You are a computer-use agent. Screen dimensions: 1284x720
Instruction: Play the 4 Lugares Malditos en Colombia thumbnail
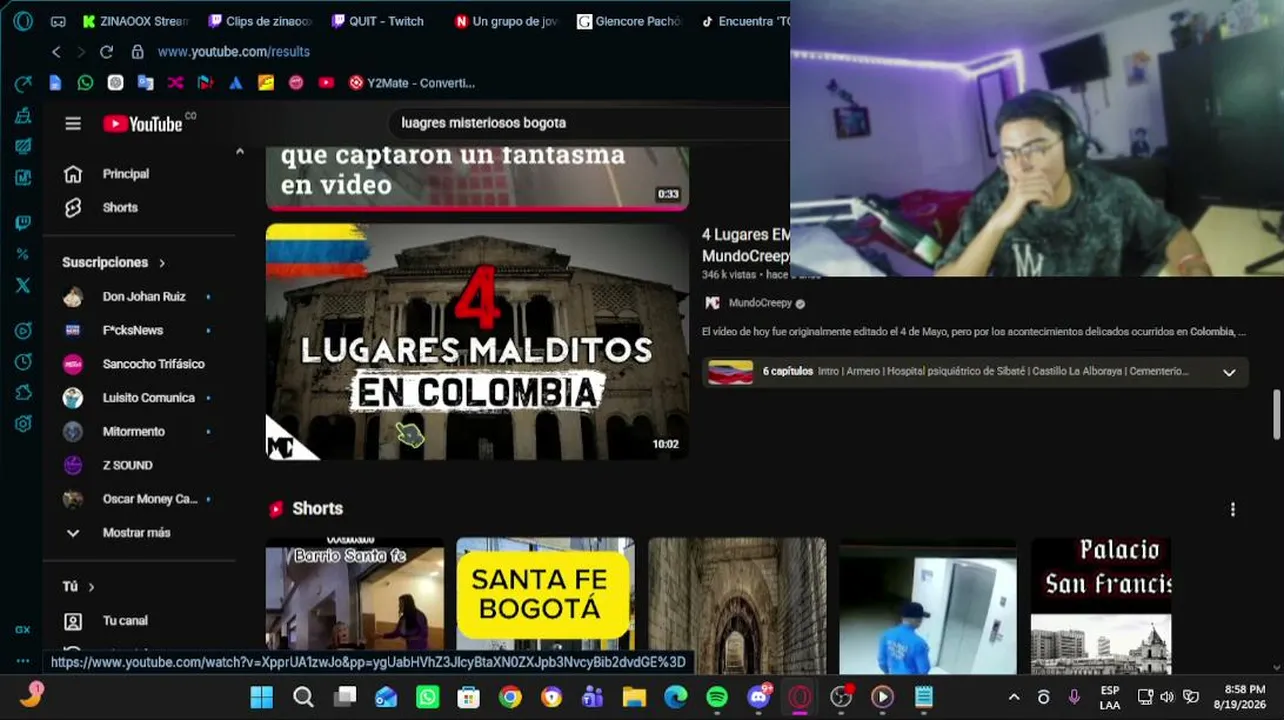[477, 341]
